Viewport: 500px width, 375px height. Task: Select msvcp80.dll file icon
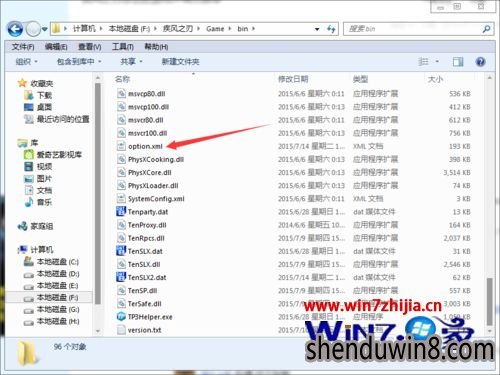(x=121, y=94)
